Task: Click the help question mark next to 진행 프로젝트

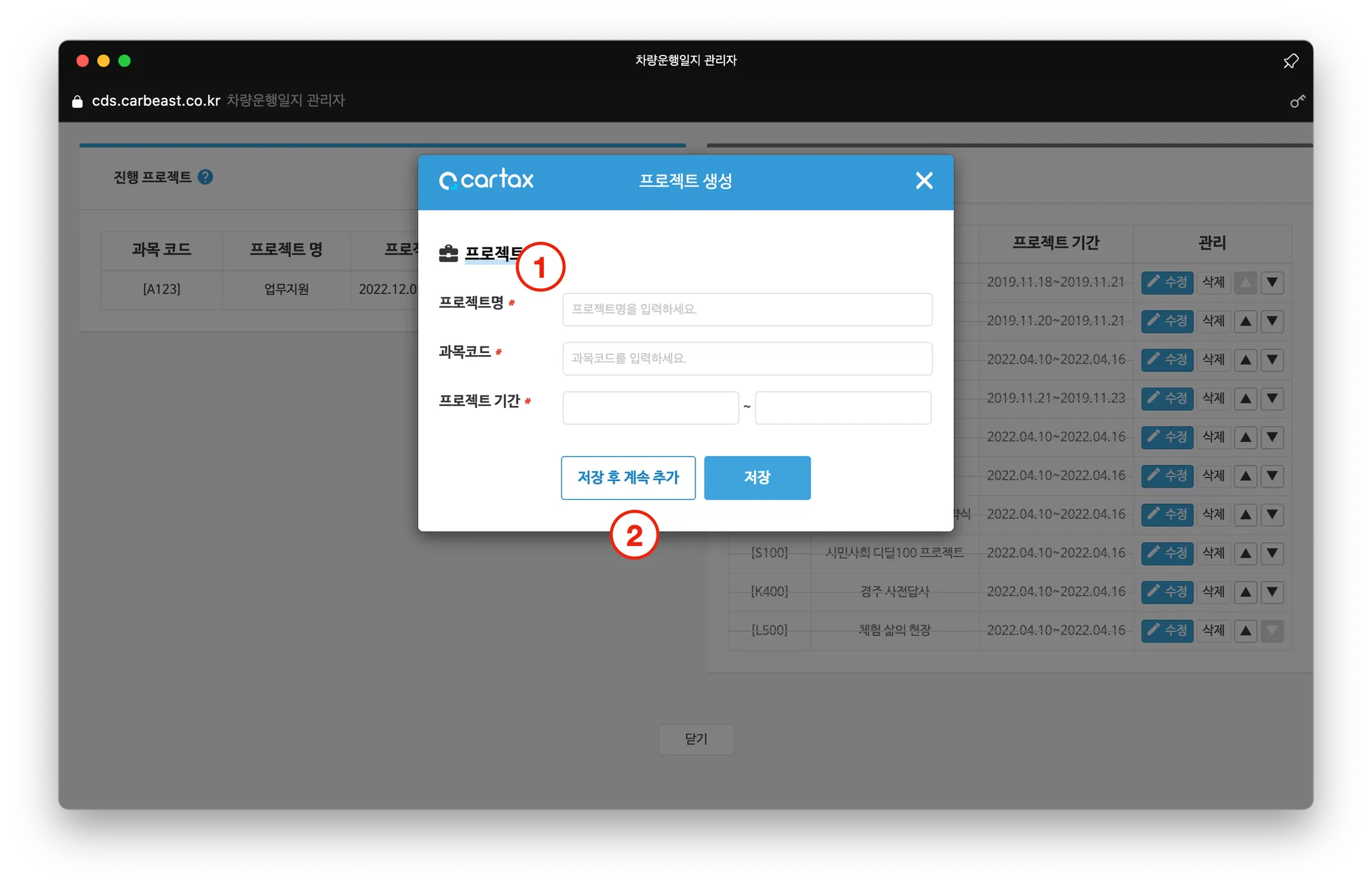Action: pos(206,177)
